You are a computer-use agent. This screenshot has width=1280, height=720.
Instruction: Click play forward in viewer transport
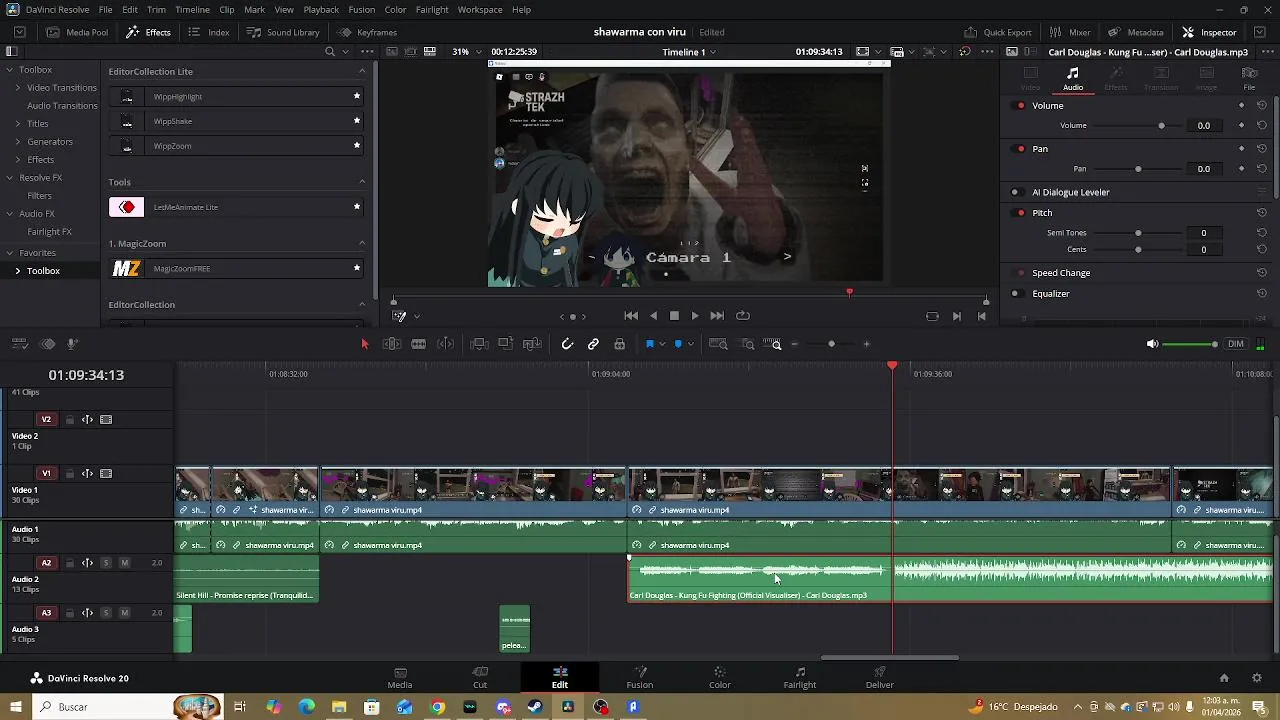click(x=695, y=316)
